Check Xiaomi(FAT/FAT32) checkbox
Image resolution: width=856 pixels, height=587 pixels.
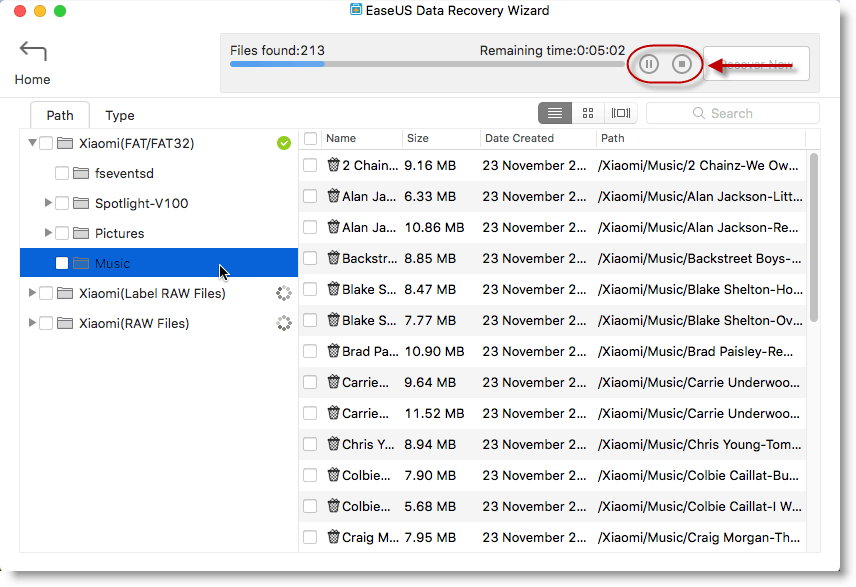point(46,143)
